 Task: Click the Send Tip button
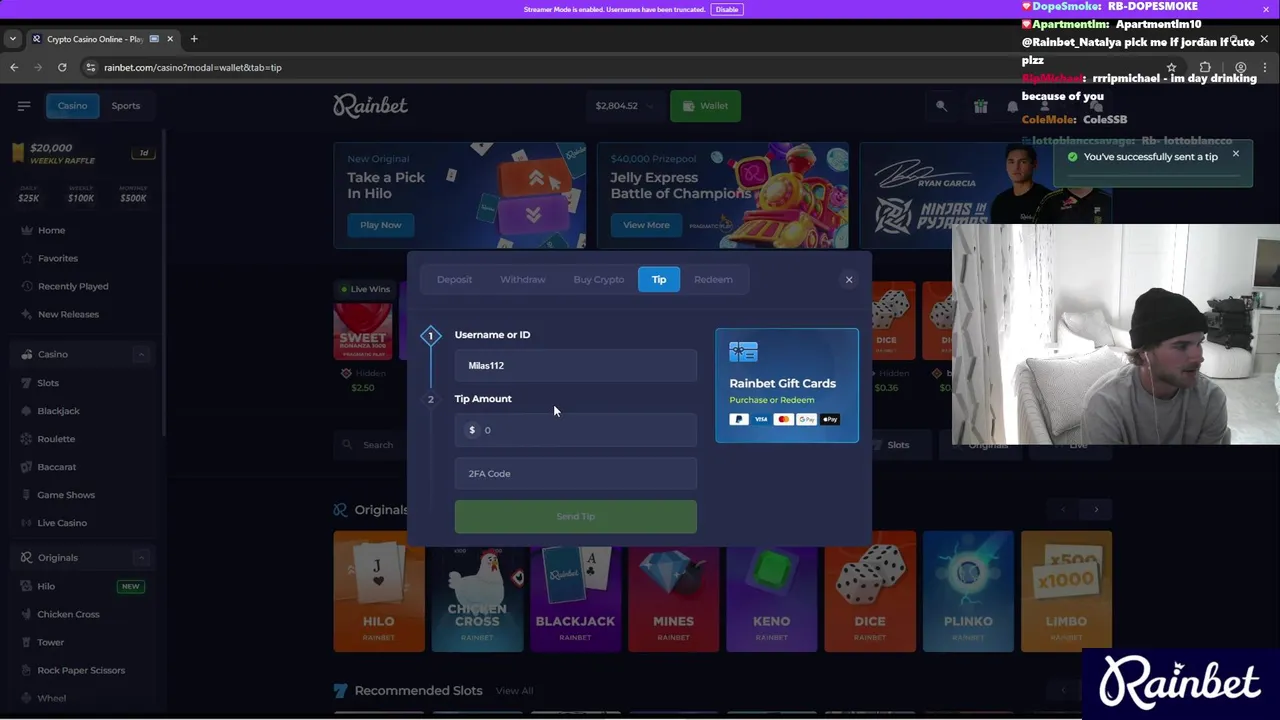click(576, 517)
